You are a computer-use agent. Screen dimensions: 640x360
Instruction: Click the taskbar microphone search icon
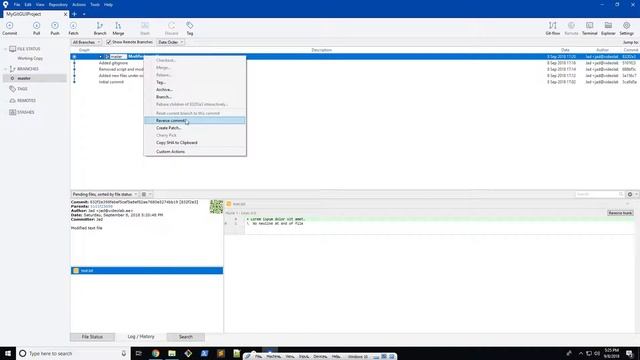tap(124, 353)
